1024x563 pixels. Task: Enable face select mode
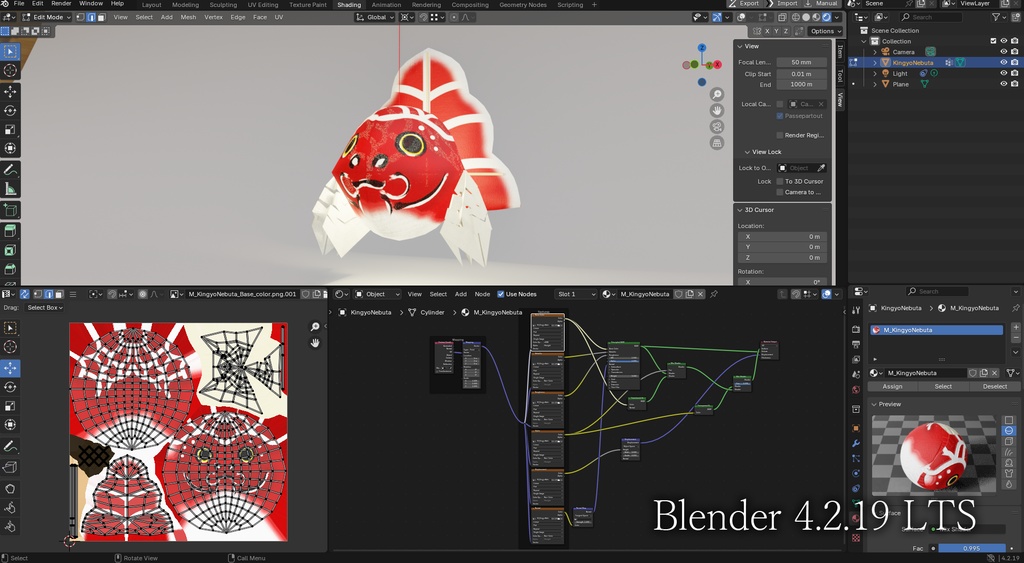pyautogui.click(x=101, y=18)
